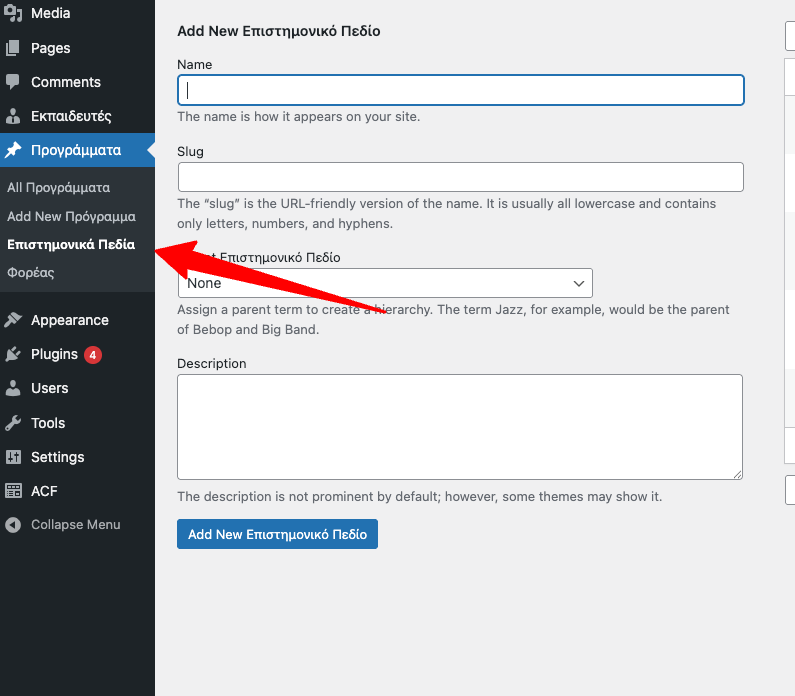The height and width of the screenshot is (696, 795).
Task: Select Add New Πρόγραμμα submenu item
Action: coord(71,216)
